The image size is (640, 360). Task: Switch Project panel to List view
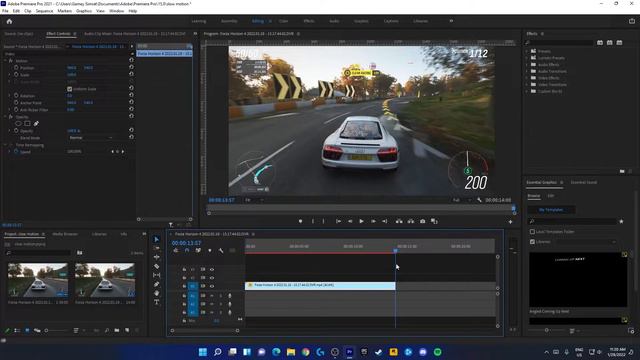click(x=17, y=330)
